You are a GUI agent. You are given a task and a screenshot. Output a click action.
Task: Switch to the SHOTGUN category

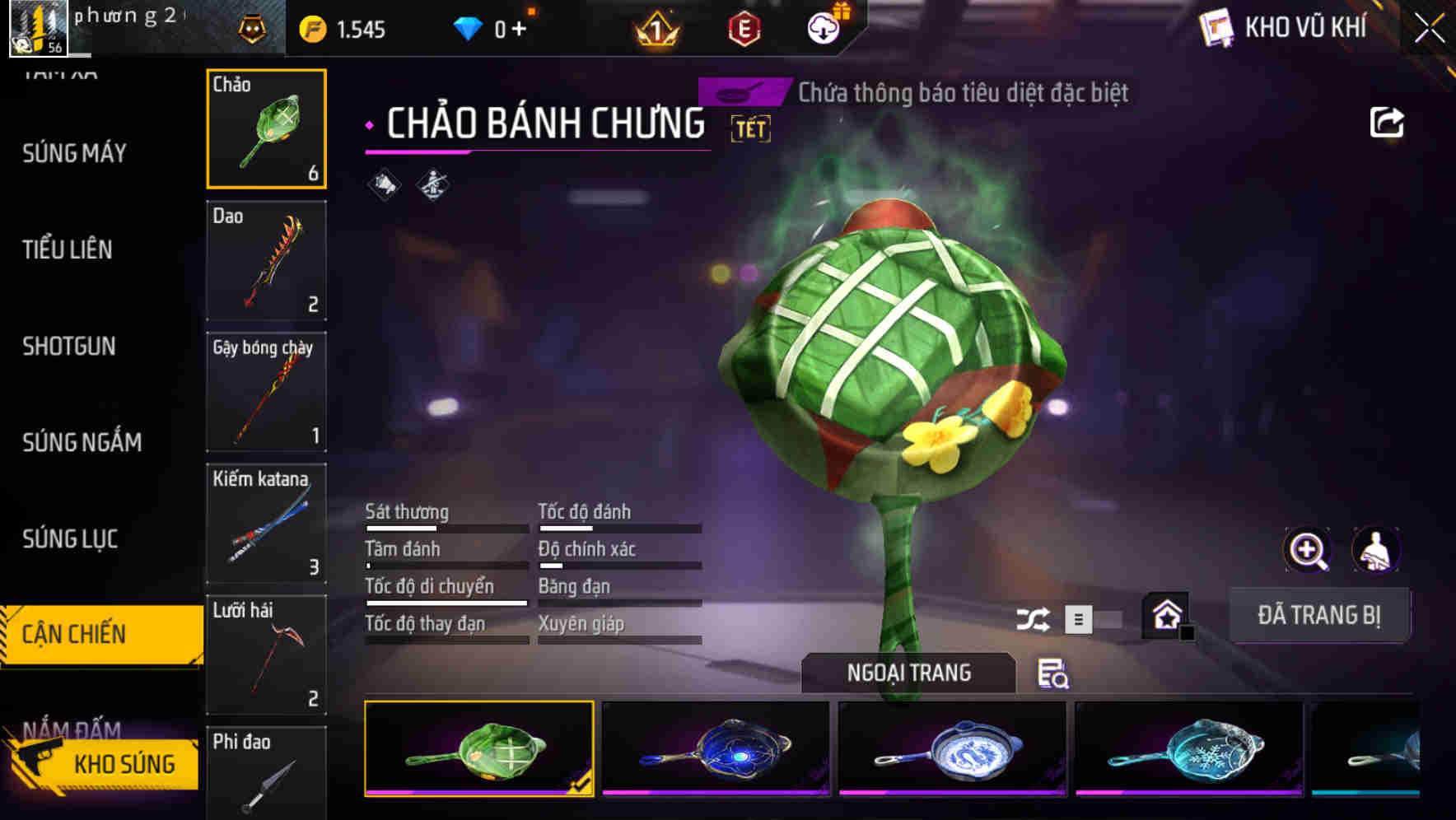[69, 347]
